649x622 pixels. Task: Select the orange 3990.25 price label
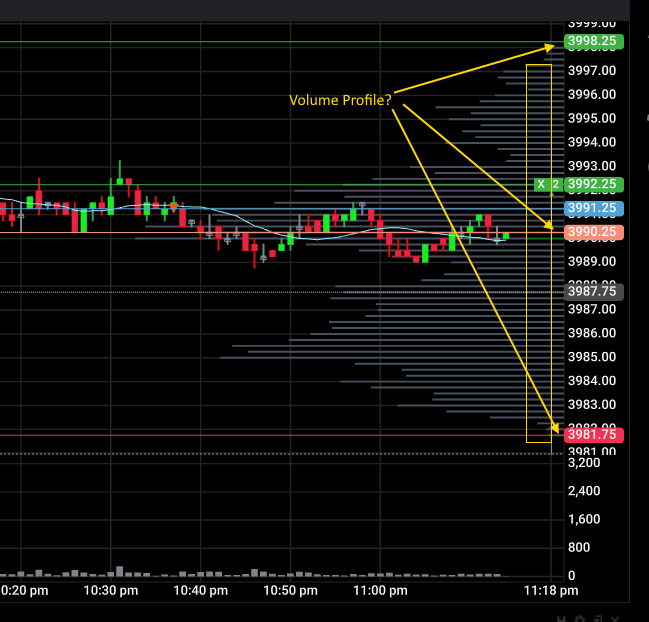tap(594, 232)
